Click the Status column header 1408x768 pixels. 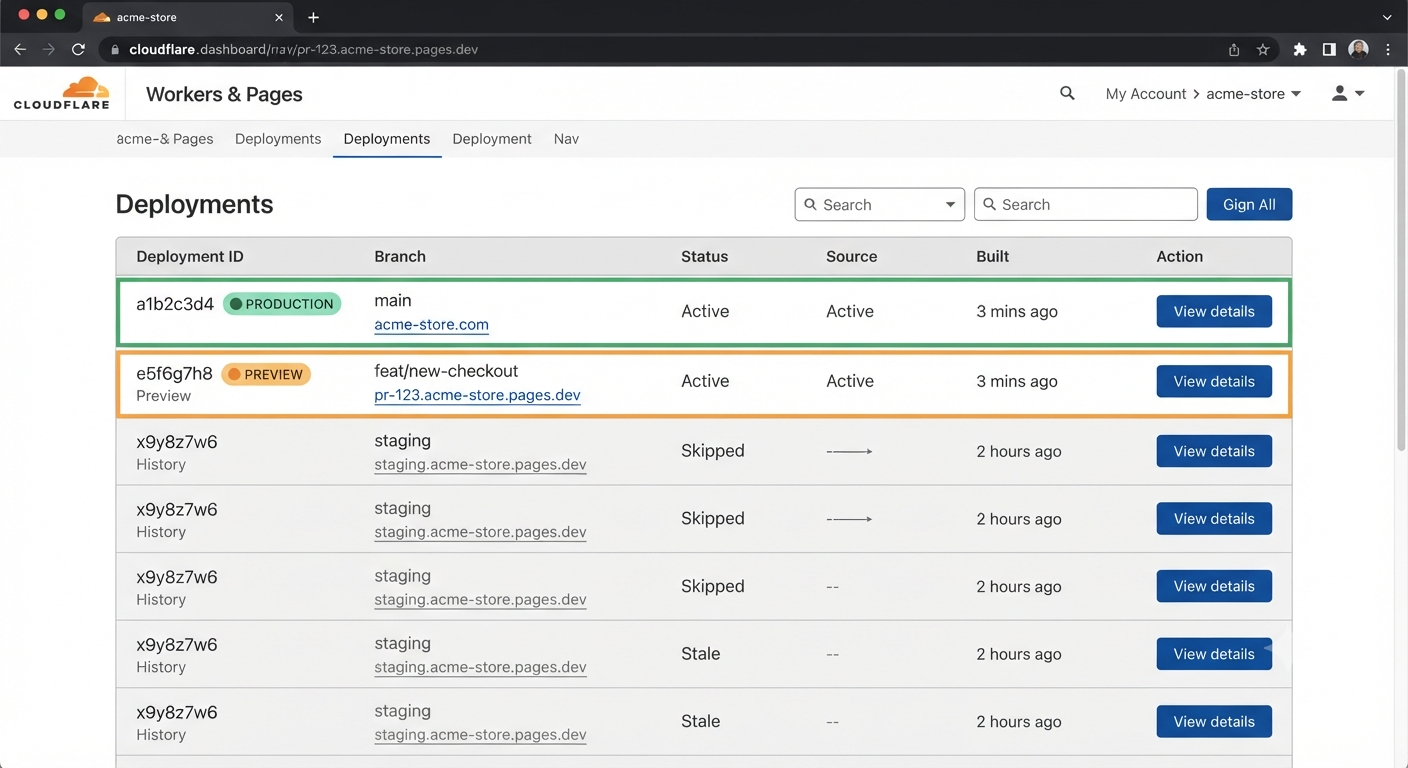705,256
